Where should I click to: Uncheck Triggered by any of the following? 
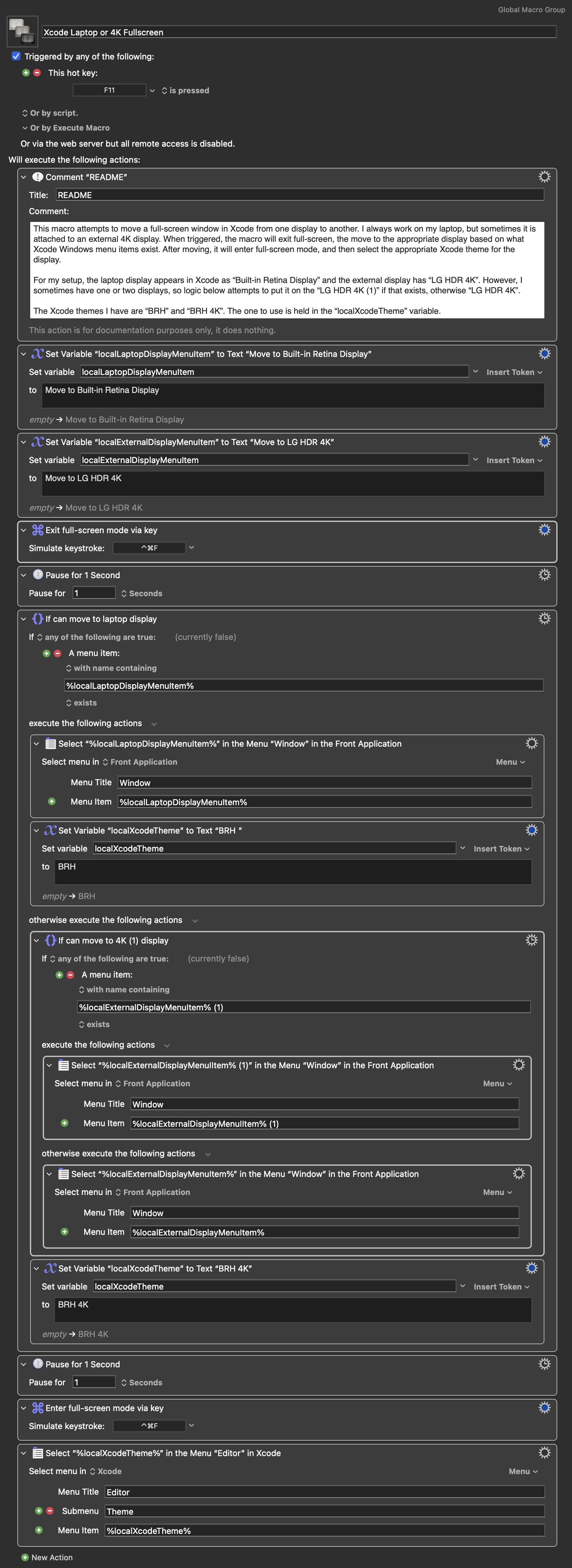(x=16, y=56)
